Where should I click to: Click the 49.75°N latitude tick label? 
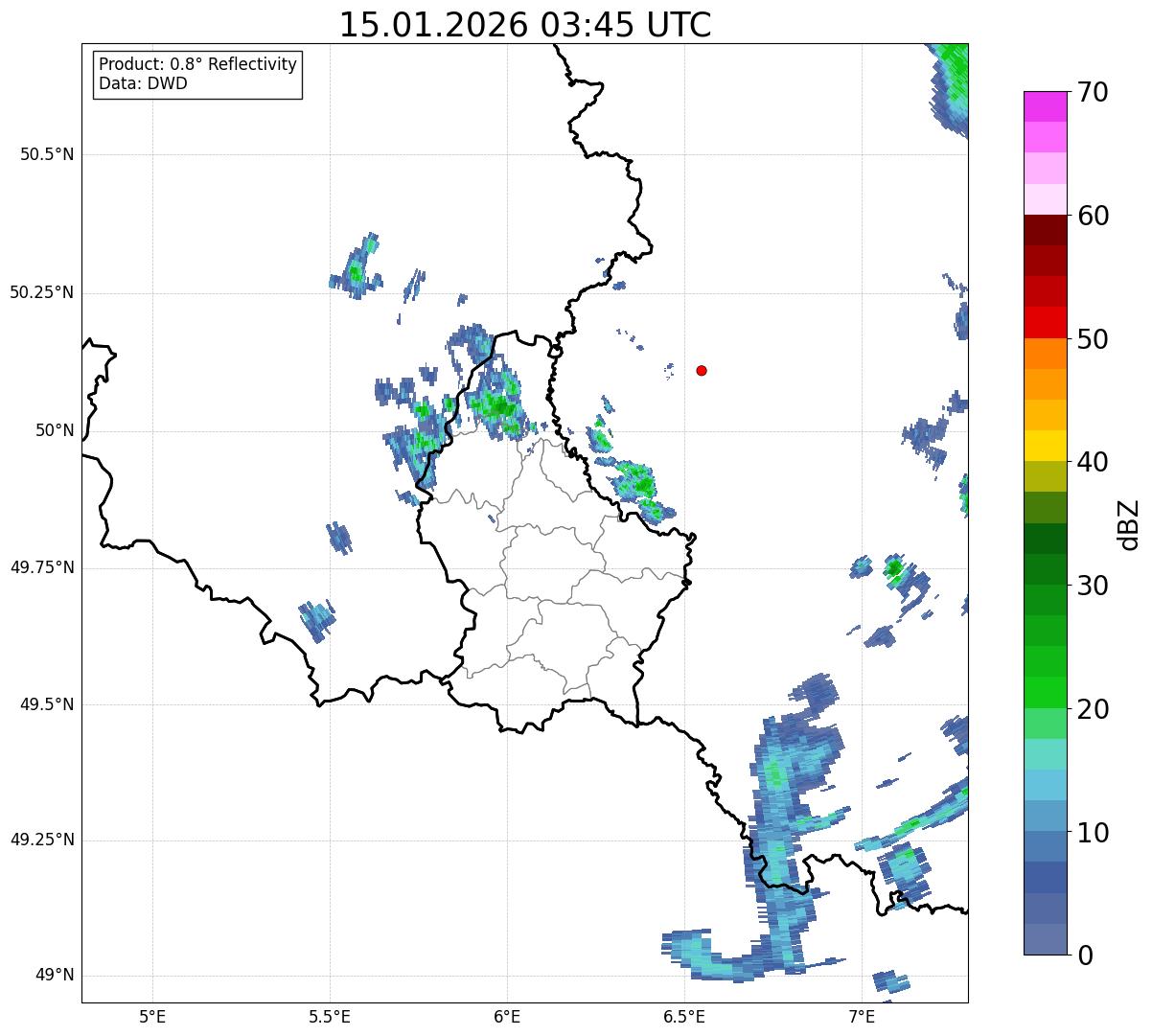42,567
